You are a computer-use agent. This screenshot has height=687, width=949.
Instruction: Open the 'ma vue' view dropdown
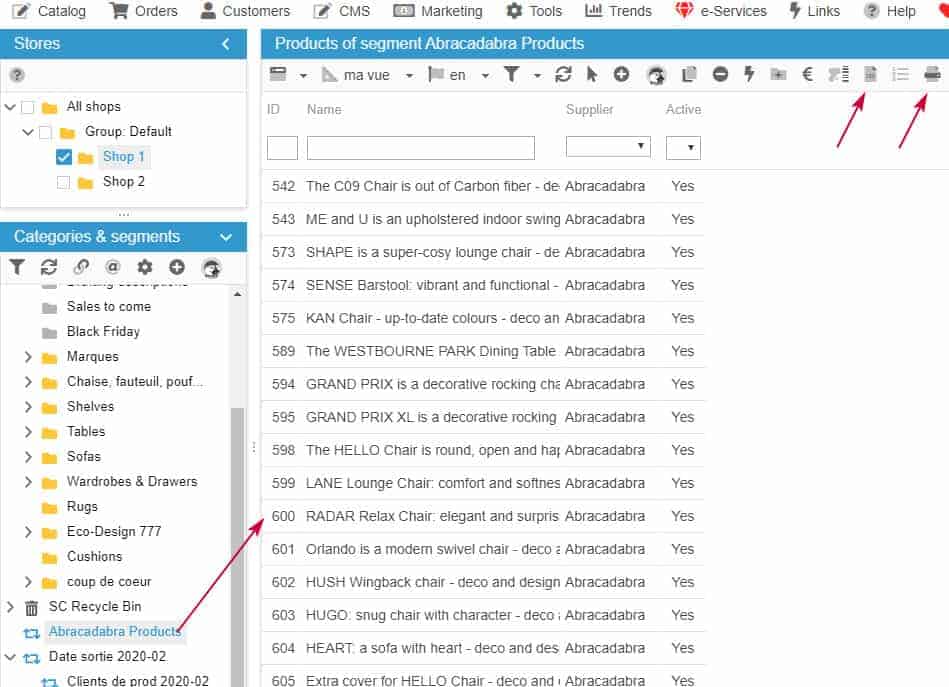coord(409,75)
